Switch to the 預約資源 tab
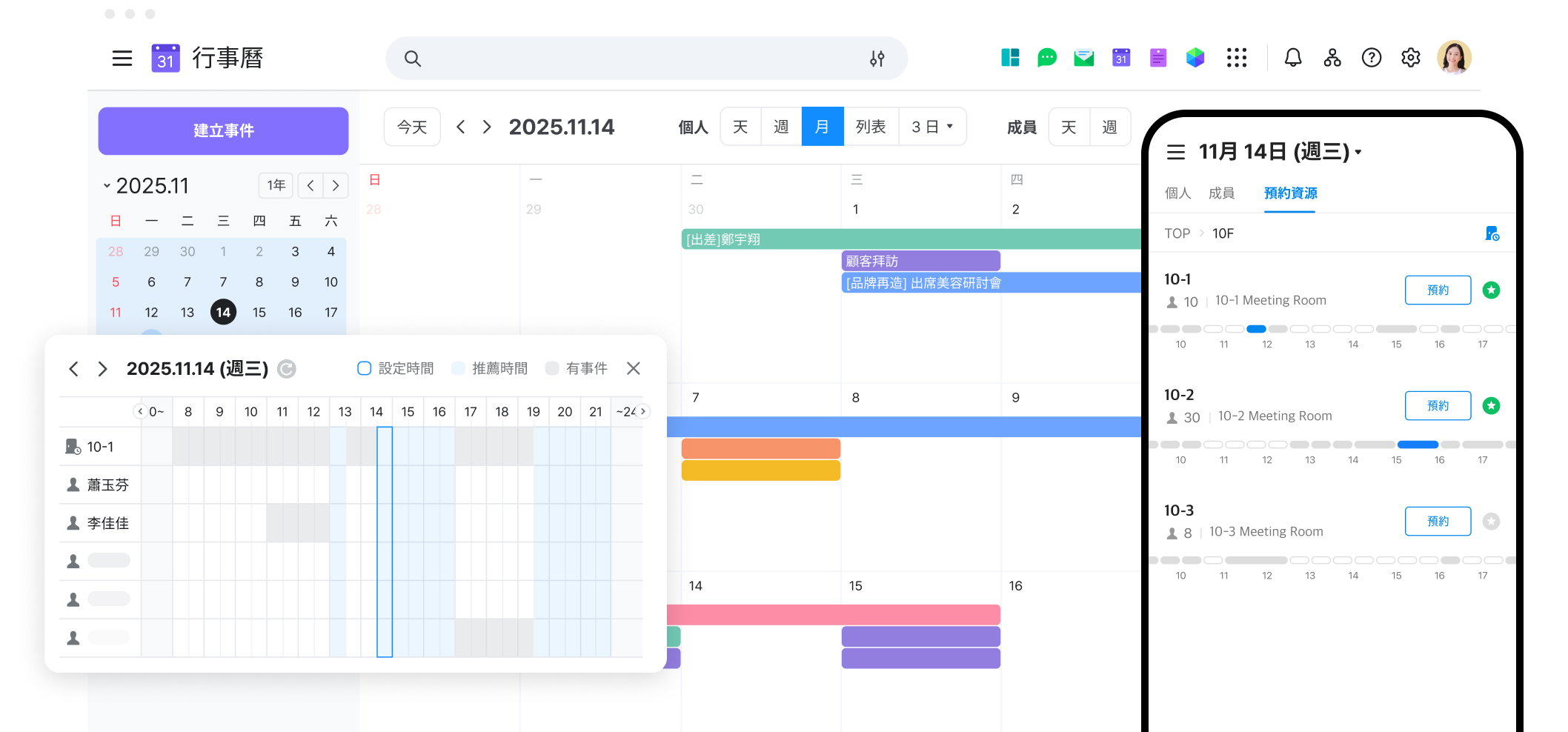The image size is (1568, 732). [1290, 193]
